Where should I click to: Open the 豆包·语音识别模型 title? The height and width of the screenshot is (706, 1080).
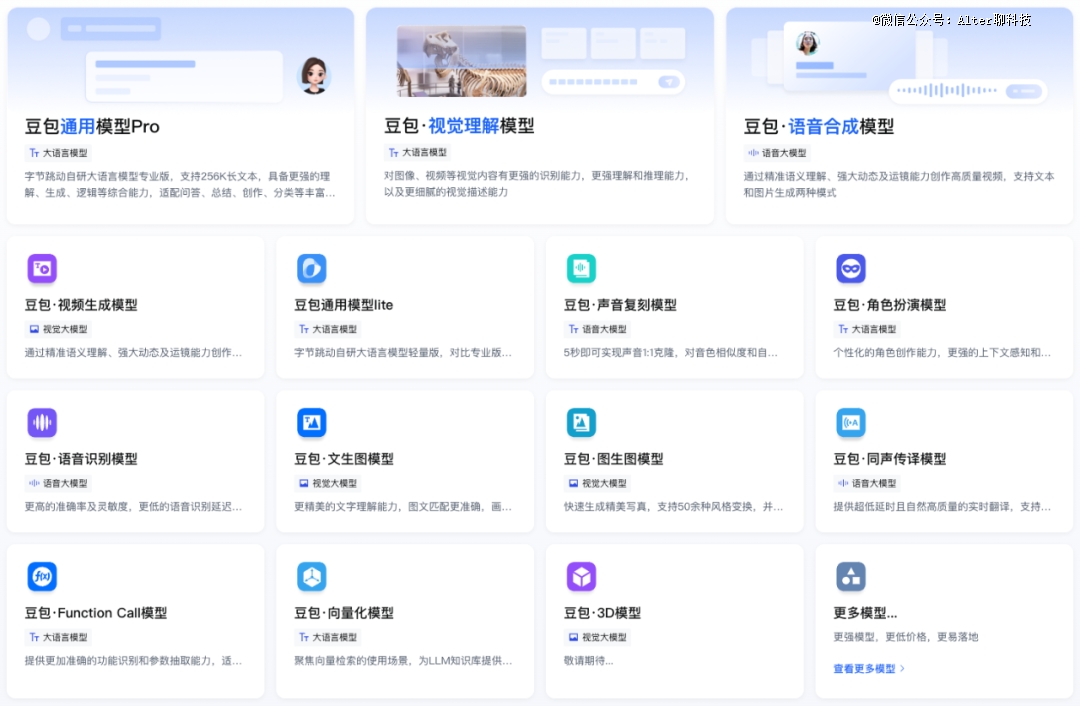click(x=81, y=459)
